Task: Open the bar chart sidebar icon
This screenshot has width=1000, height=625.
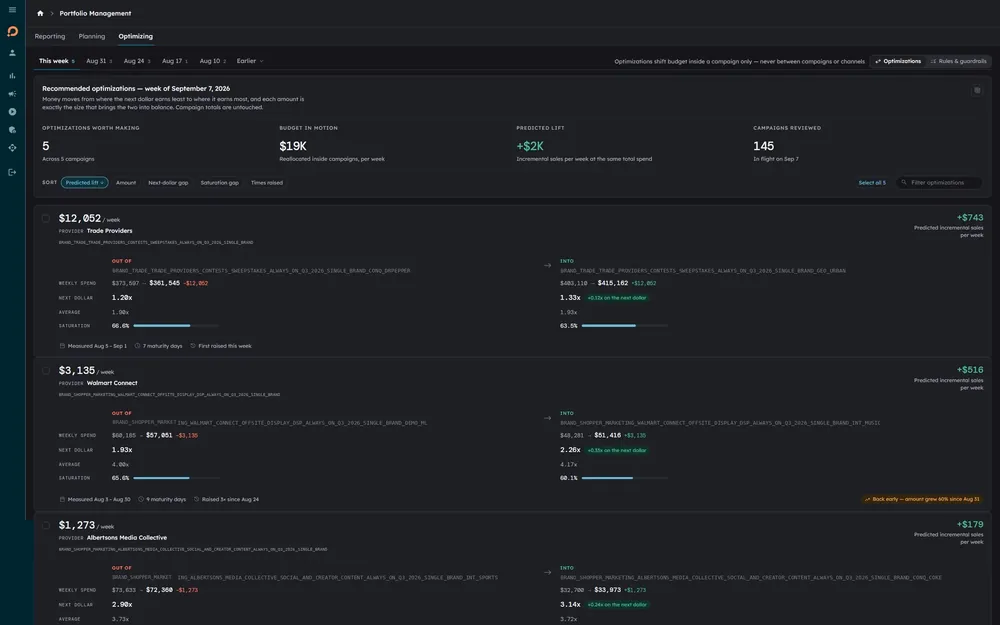Action: 12,75
